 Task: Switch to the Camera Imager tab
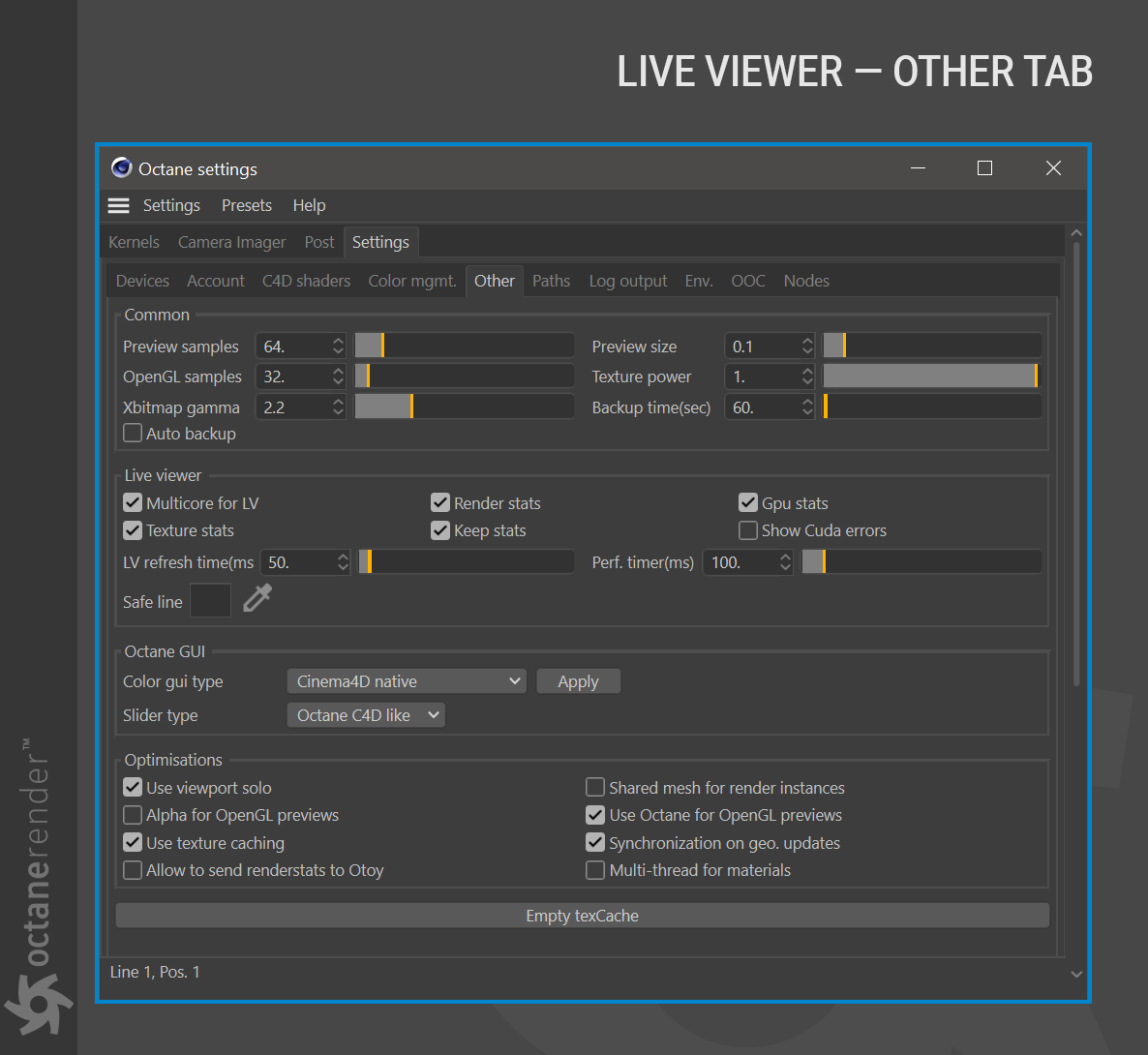[x=232, y=242]
